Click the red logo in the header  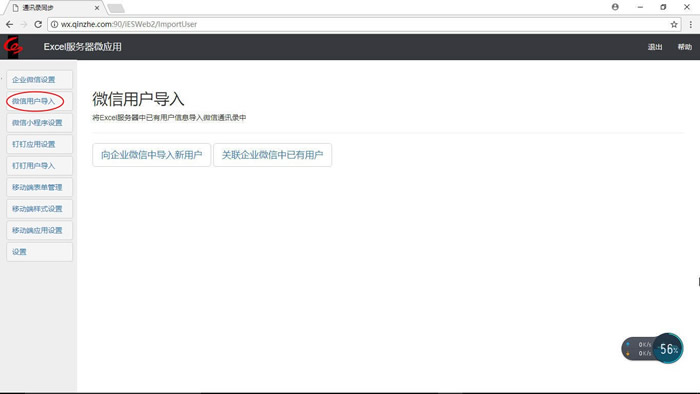(13, 46)
